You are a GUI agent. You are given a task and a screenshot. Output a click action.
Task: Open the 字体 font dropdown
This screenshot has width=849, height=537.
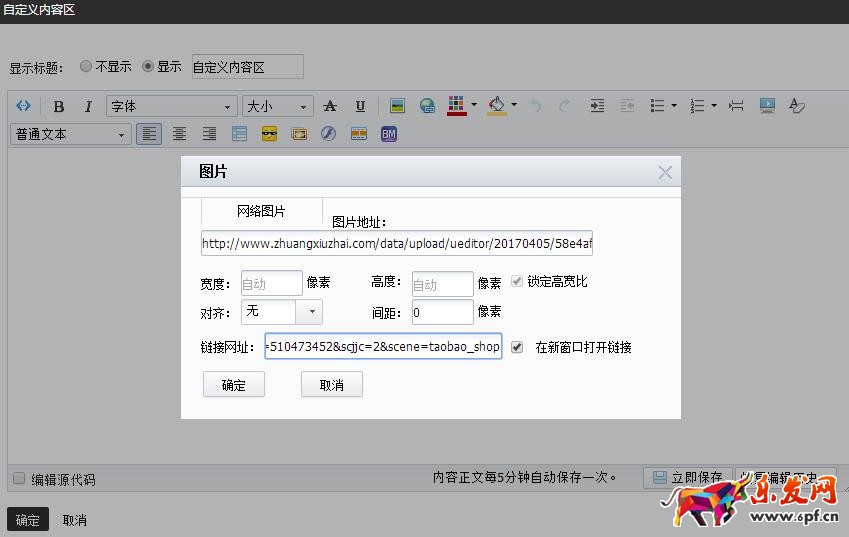pyautogui.click(x=172, y=106)
